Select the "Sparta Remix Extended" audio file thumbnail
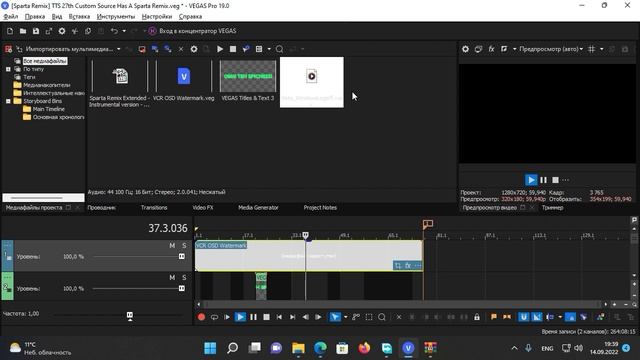Screen dimensions: 640x360 point(120,76)
